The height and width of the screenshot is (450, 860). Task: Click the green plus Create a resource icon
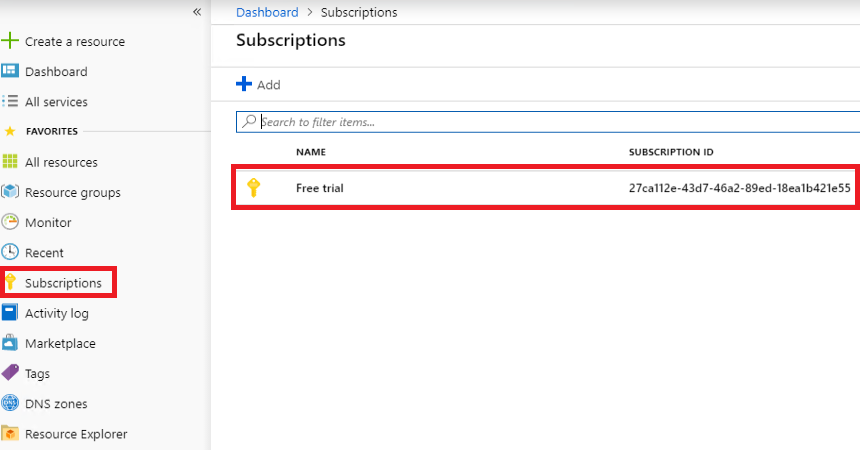click(x=10, y=41)
